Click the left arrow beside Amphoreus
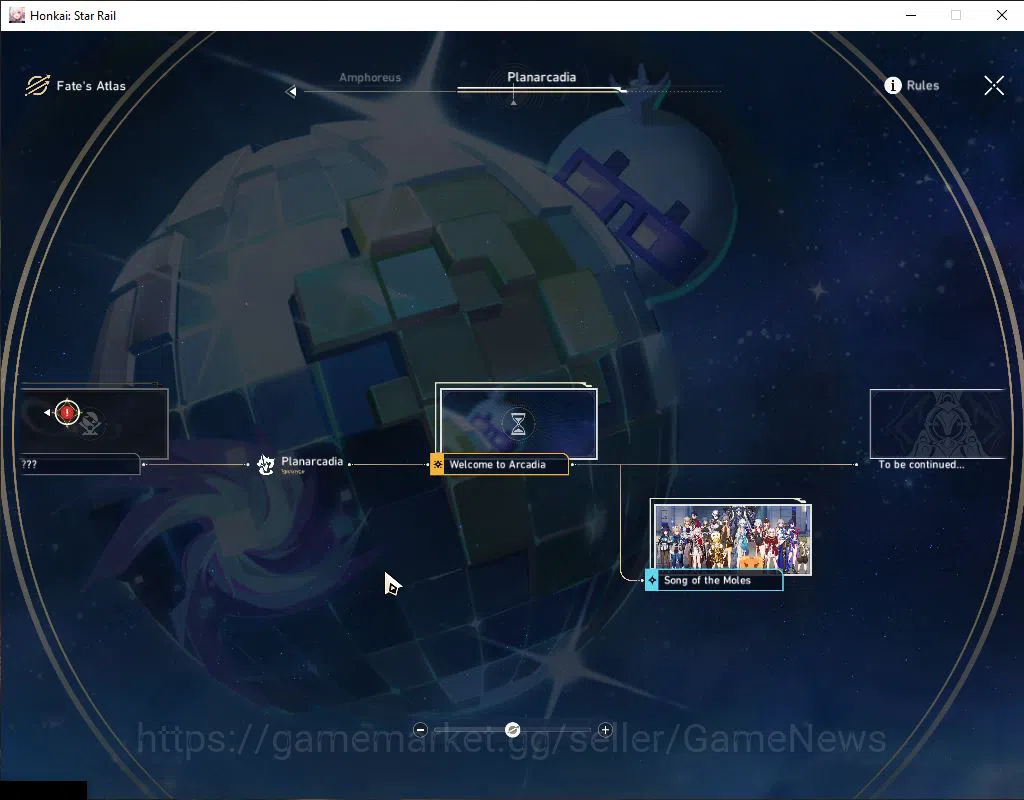This screenshot has width=1024, height=800. [291, 92]
